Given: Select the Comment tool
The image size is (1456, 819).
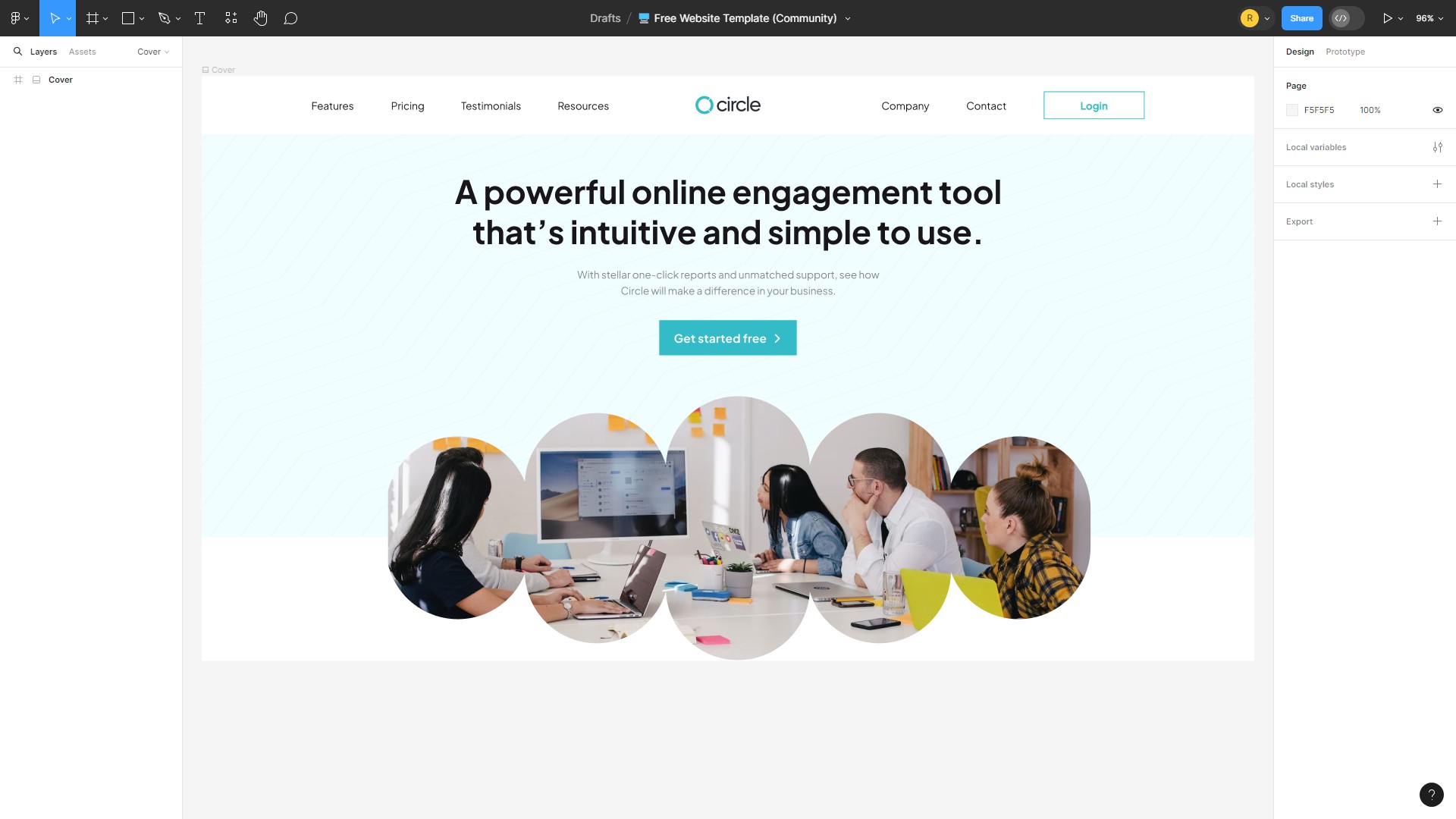Looking at the screenshot, I should [290, 18].
